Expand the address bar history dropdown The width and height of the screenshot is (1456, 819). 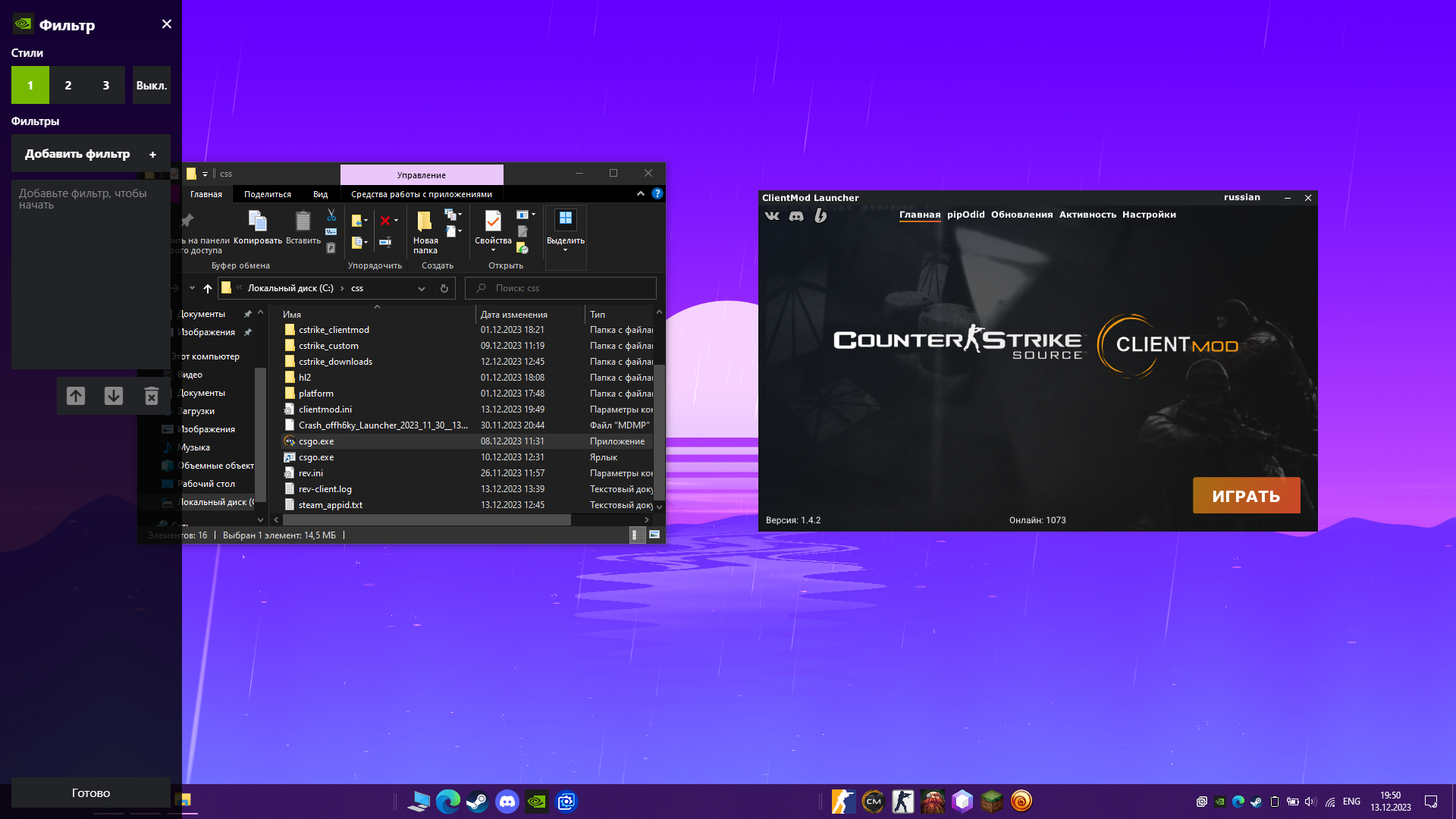tap(422, 288)
